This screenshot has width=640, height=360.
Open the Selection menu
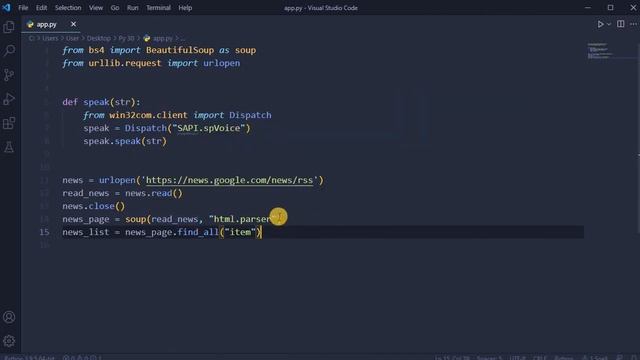tap(68, 8)
